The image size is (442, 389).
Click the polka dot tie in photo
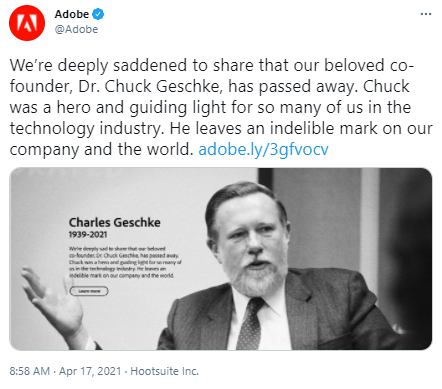tap(252, 323)
